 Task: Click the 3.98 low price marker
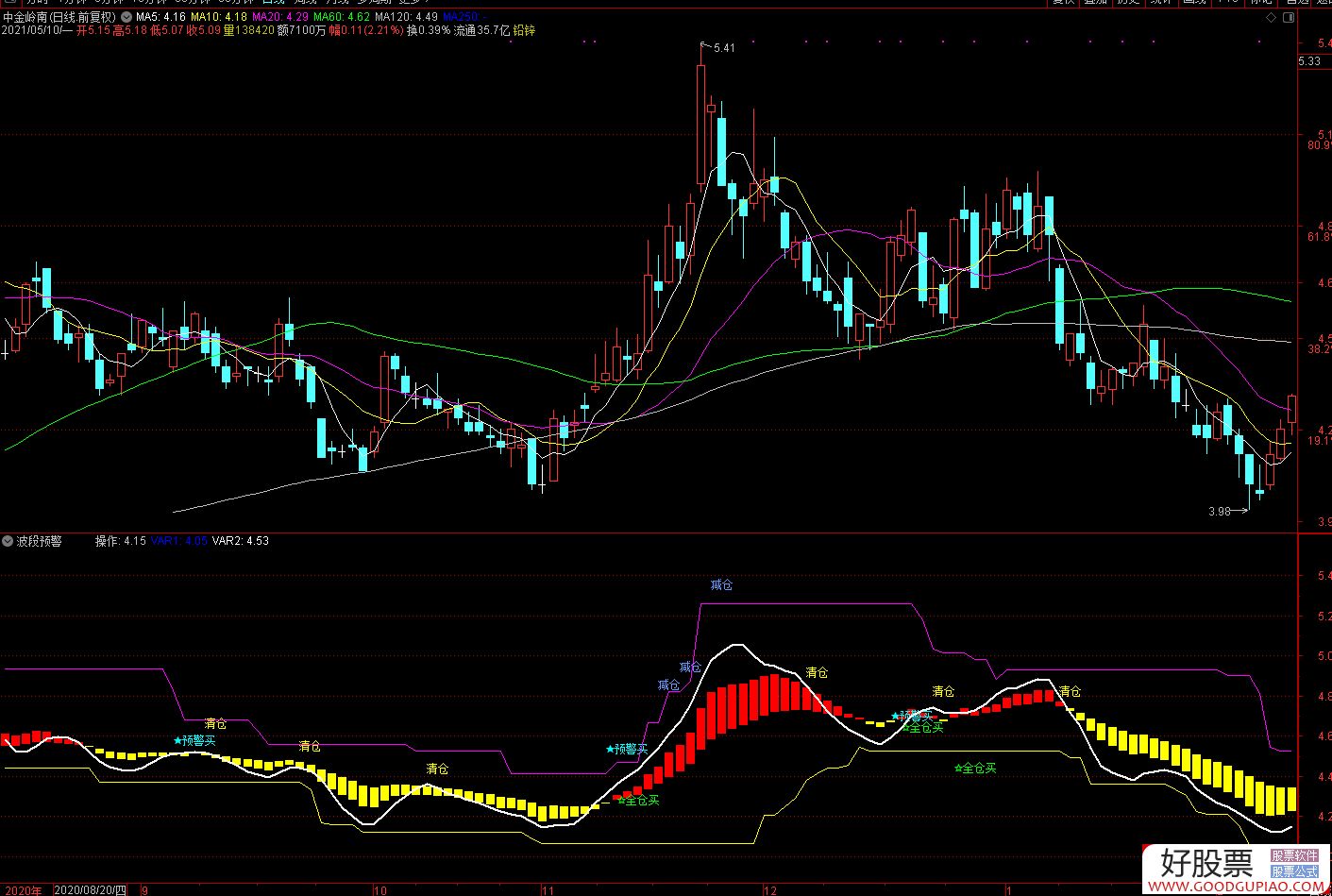pyautogui.click(x=1220, y=512)
